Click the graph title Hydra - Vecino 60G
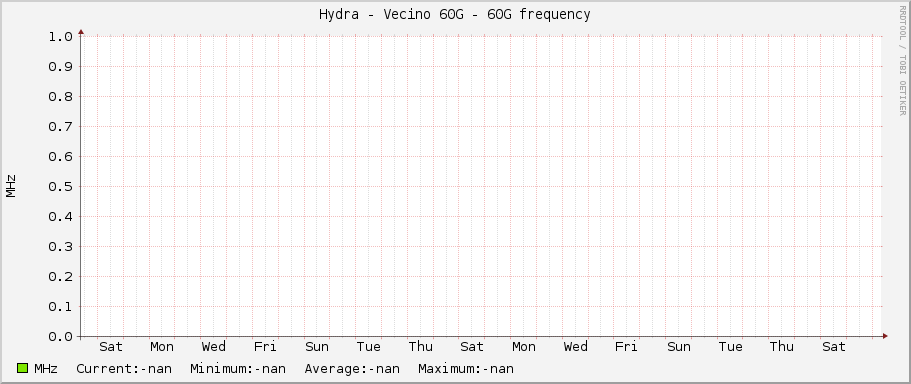The image size is (911, 384). [454, 15]
